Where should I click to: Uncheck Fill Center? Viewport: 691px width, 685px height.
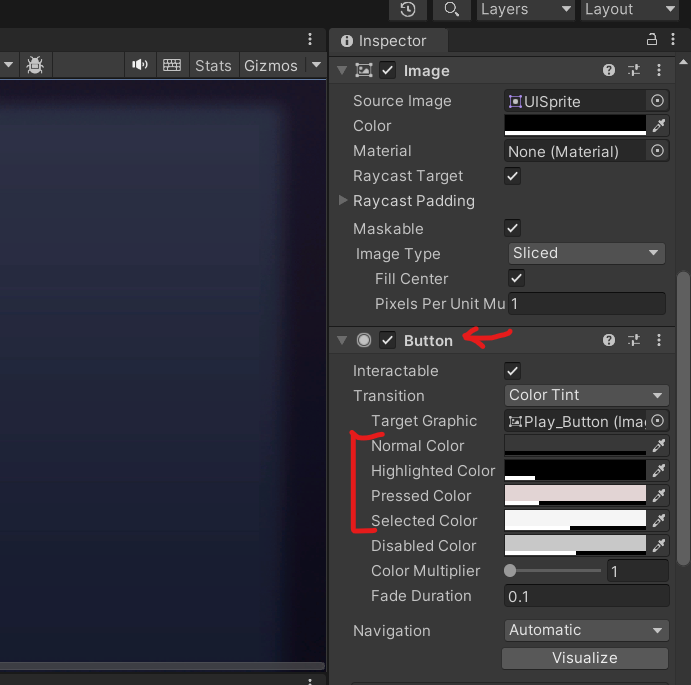tap(516, 278)
